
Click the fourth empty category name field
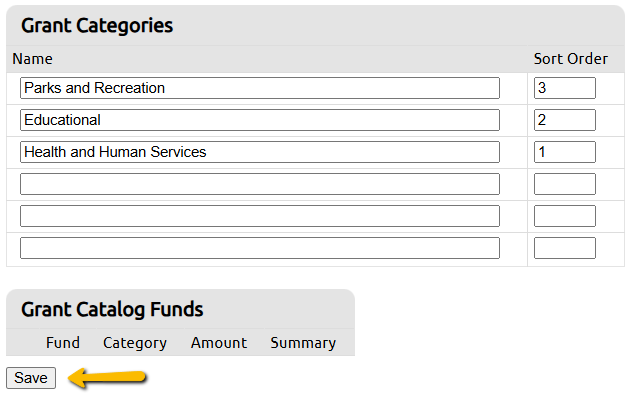click(x=260, y=184)
